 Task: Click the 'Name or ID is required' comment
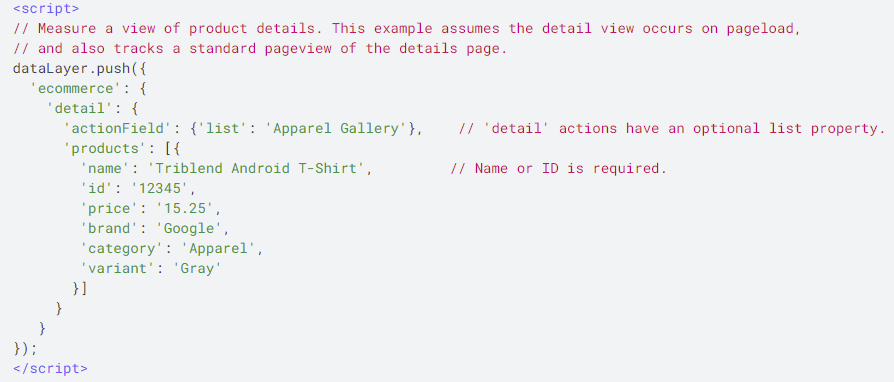pyautogui.click(x=558, y=169)
